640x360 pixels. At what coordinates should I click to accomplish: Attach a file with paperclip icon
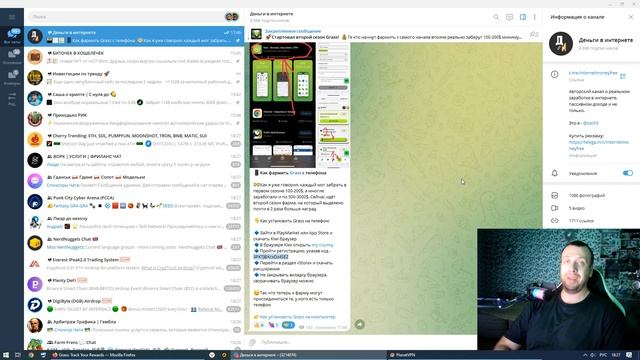pos(253,342)
